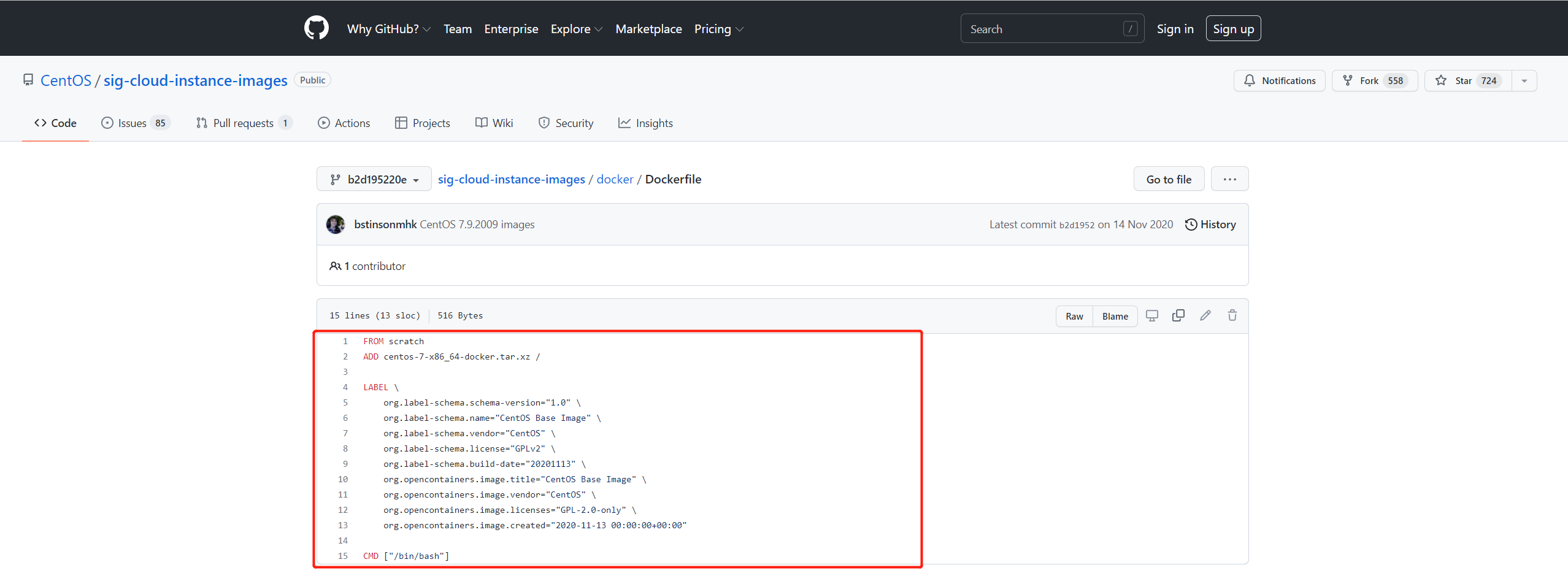Click sig-cloud-instance-images breadcrumb link
1568x581 pixels.
512,179
